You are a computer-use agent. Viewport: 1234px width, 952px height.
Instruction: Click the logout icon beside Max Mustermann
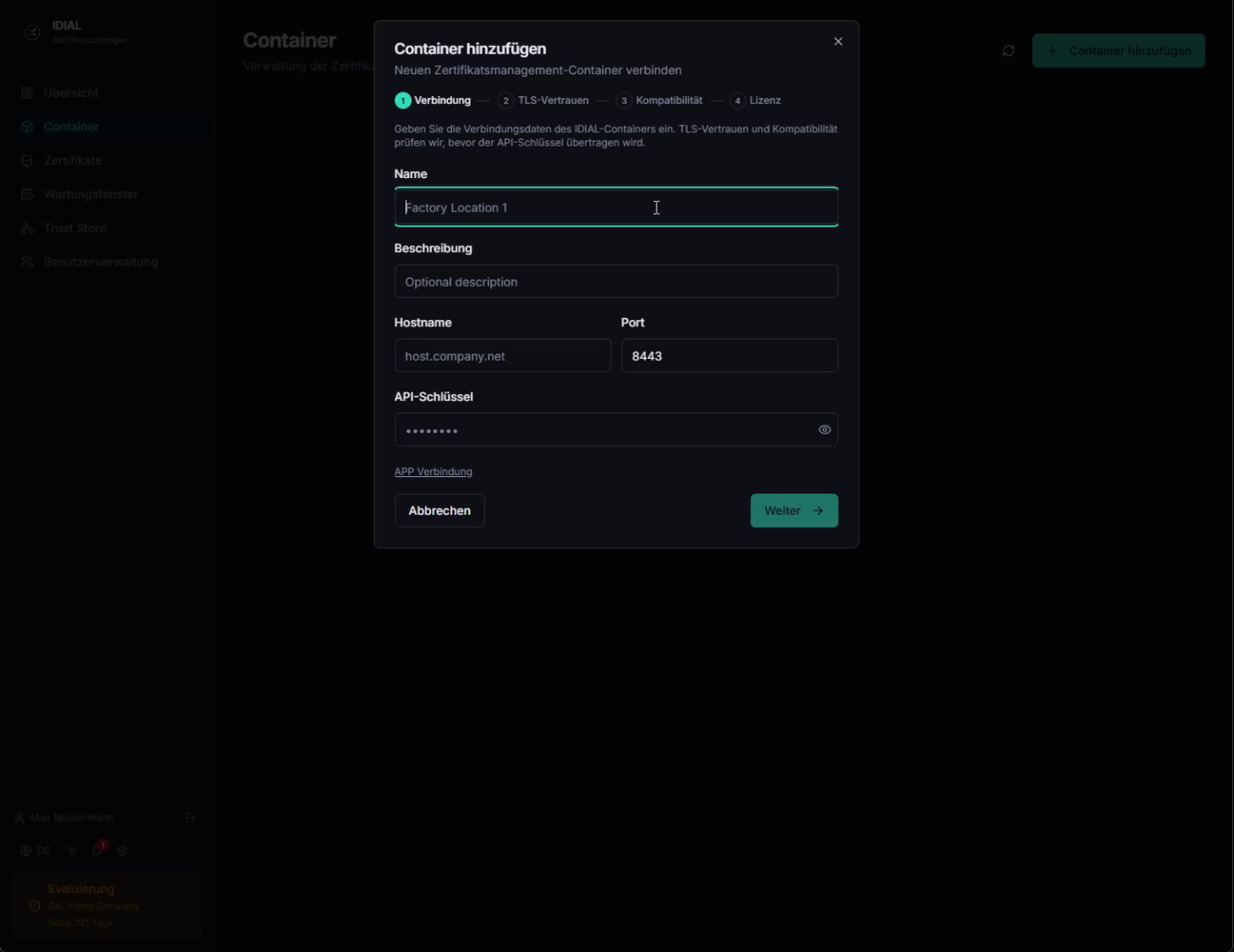[x=190, y=818]
